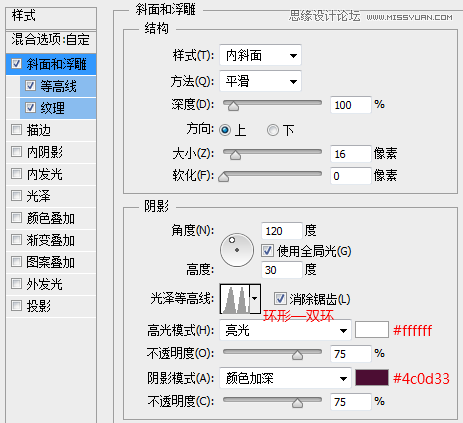This screenshot has height=423, width=463.
Task: Click the 大小 value field showing 16
Action: tap(351, 154)
